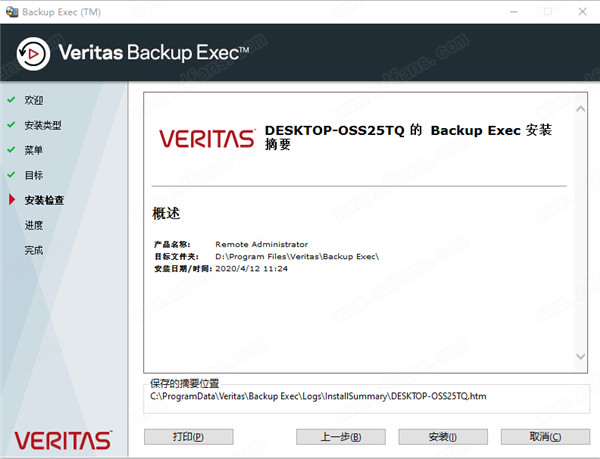Click red arrow marker beside 安装检查

12,199
